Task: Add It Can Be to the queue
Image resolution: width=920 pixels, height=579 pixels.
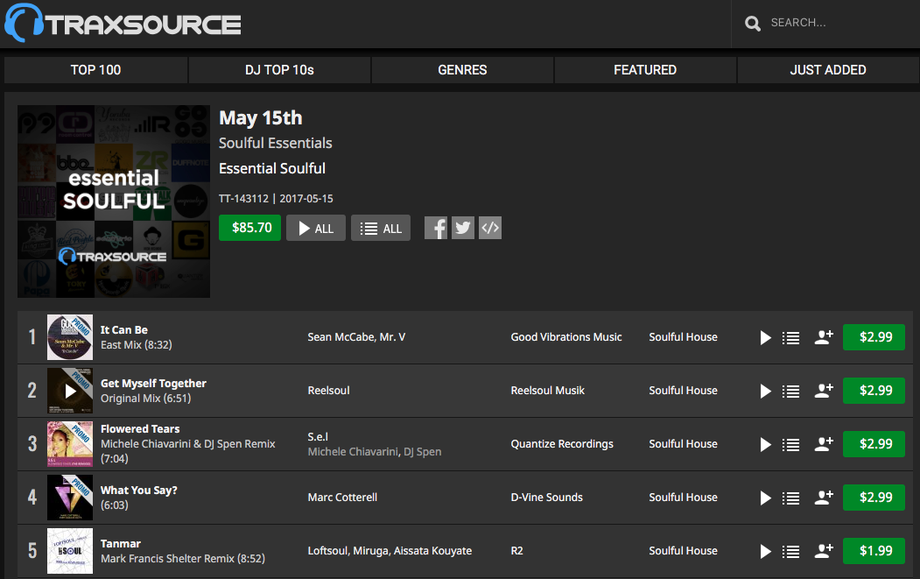Action: click(790, 338)
